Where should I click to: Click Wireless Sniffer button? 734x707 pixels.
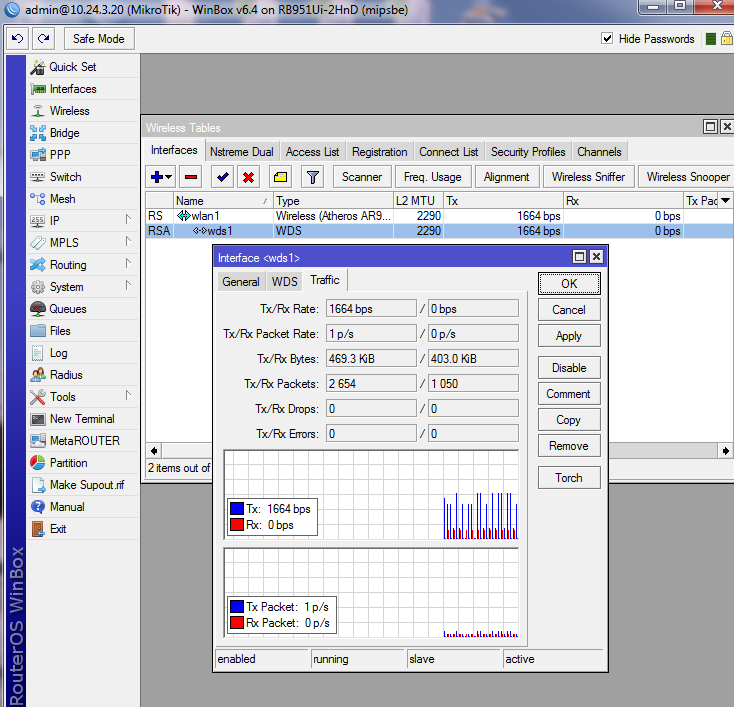pos(588,177)
